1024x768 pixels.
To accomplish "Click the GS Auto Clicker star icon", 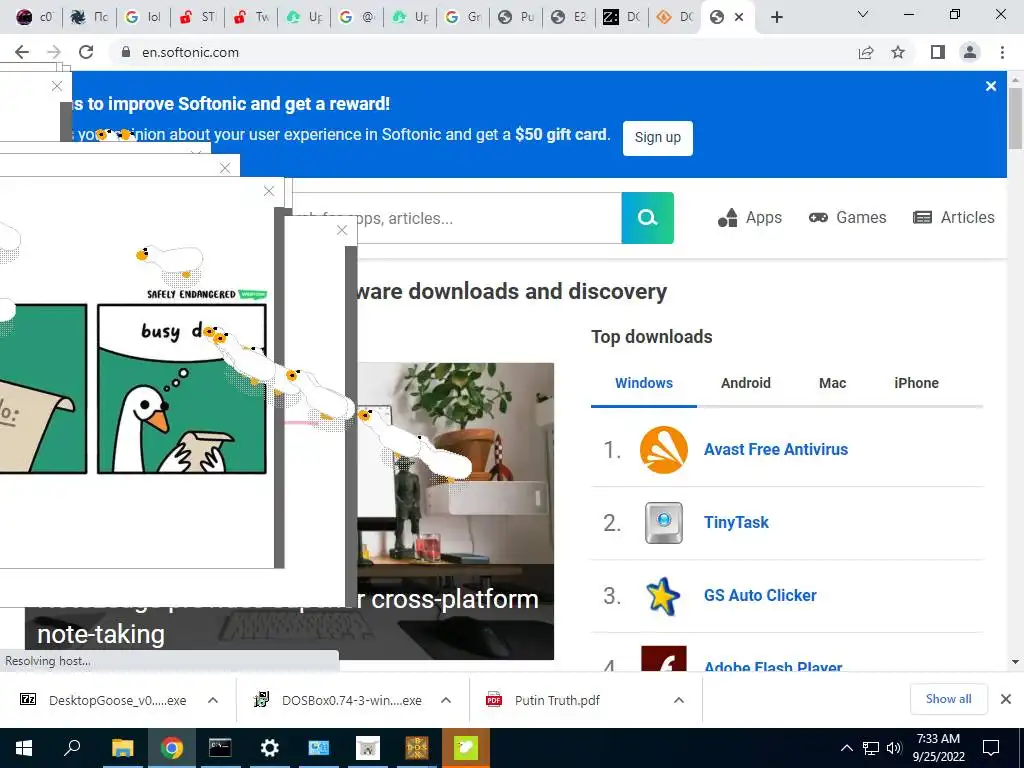I will pos(663,596).
